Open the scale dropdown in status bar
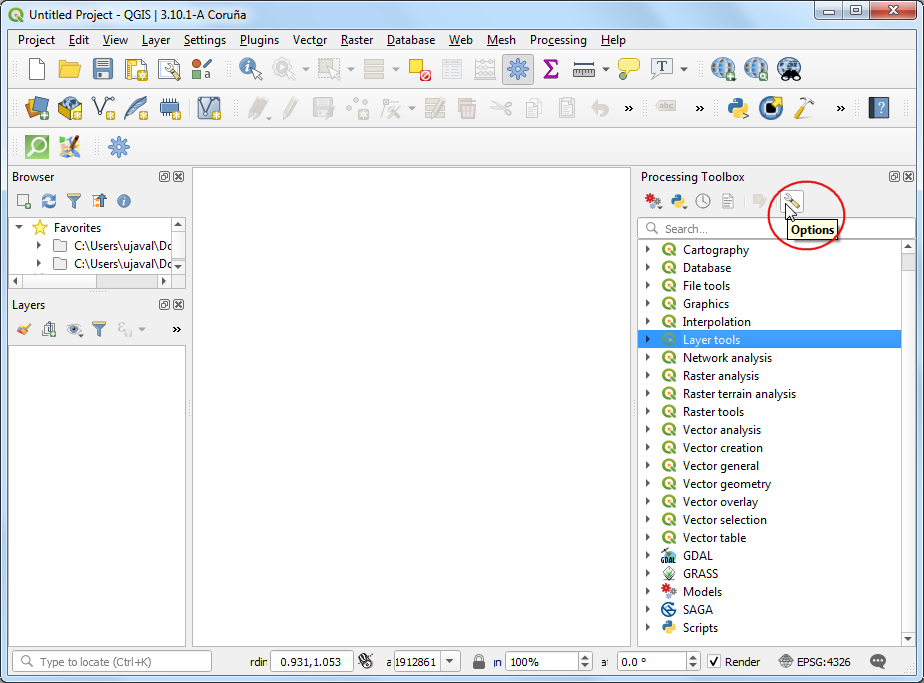The width and height of the screenshot is (924, 683). pyautogui.click(x=450, y=661)
